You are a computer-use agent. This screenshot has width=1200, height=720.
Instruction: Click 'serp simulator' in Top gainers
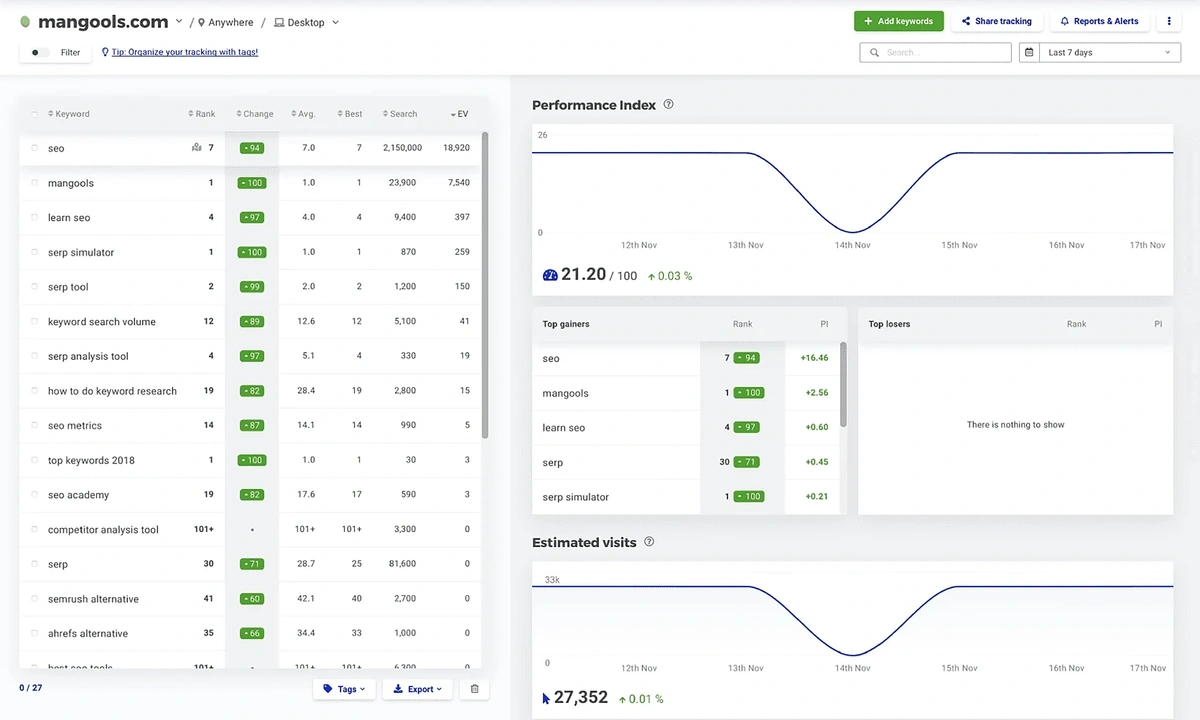[576, 497]
